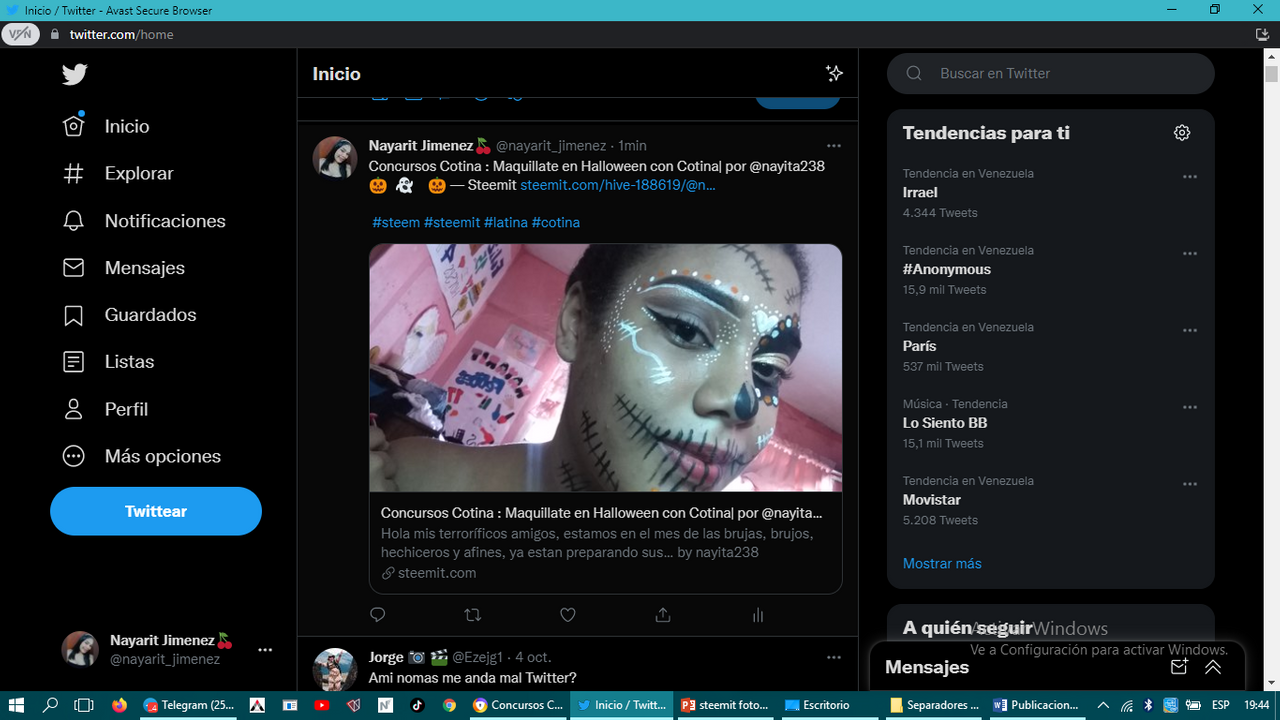
Task: Open options for the #Anonymous trend
Action: tap(1190, 254)
